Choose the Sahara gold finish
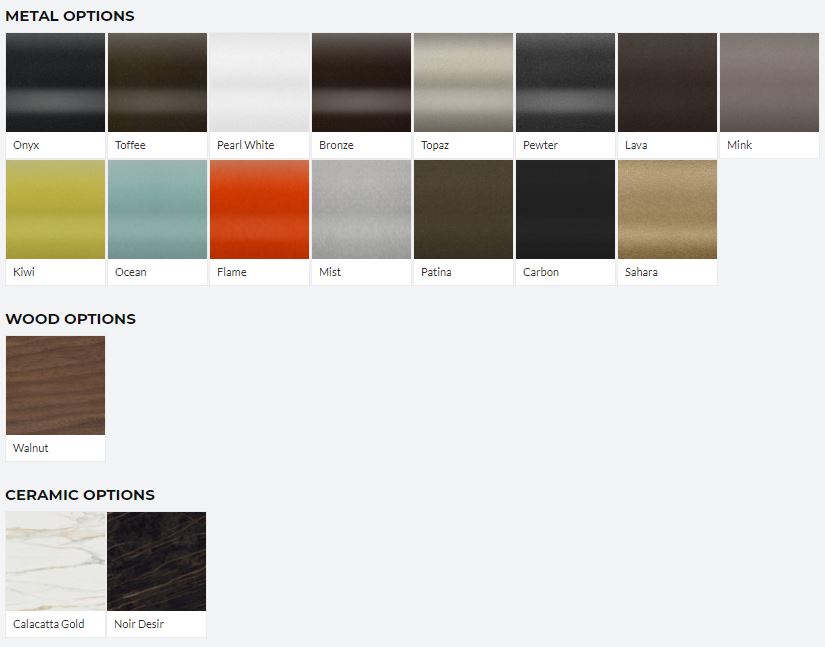Screen dimensions: 825x647 click(668, 209)
